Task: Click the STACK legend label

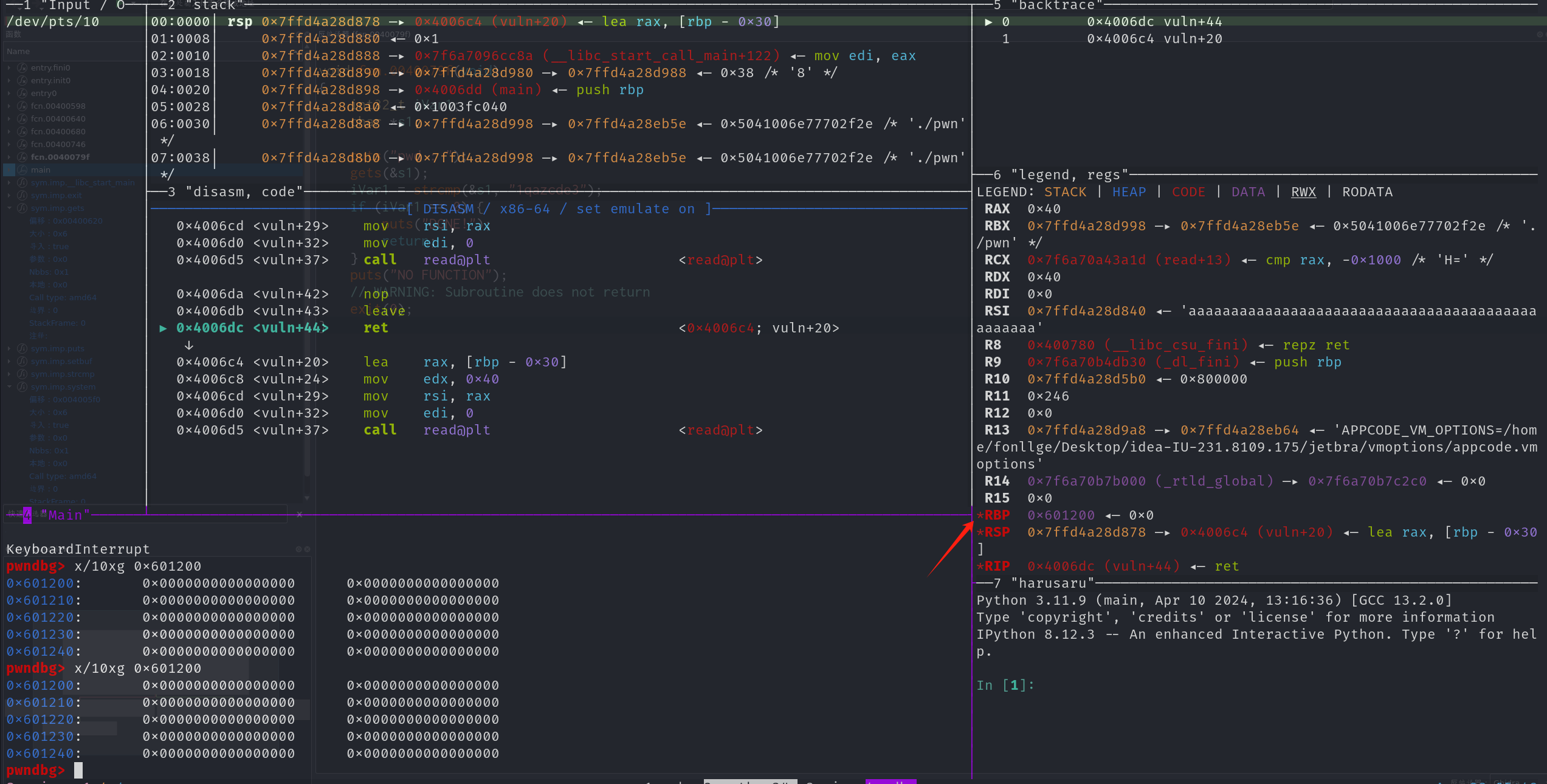Action: 1065,191
